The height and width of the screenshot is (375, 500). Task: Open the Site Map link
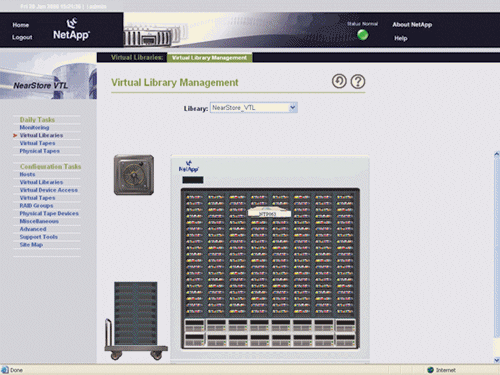click(31, 244)
